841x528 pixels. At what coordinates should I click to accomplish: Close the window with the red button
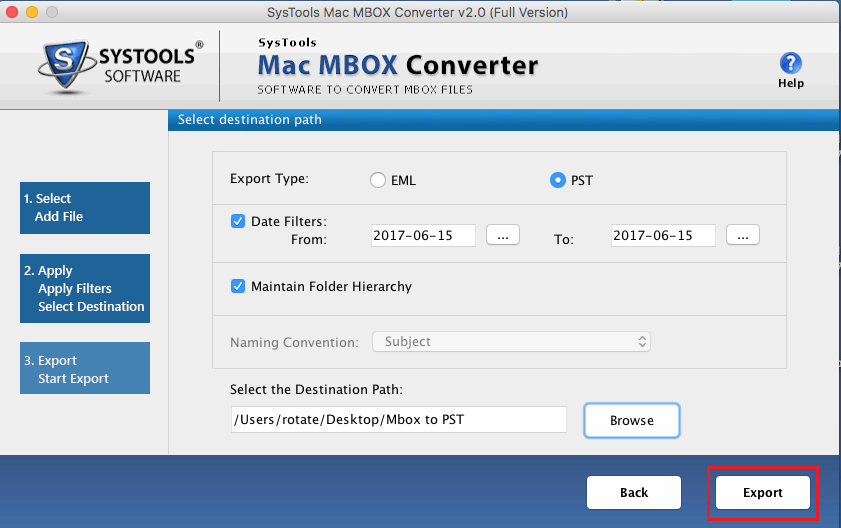[x=12, y=12]
